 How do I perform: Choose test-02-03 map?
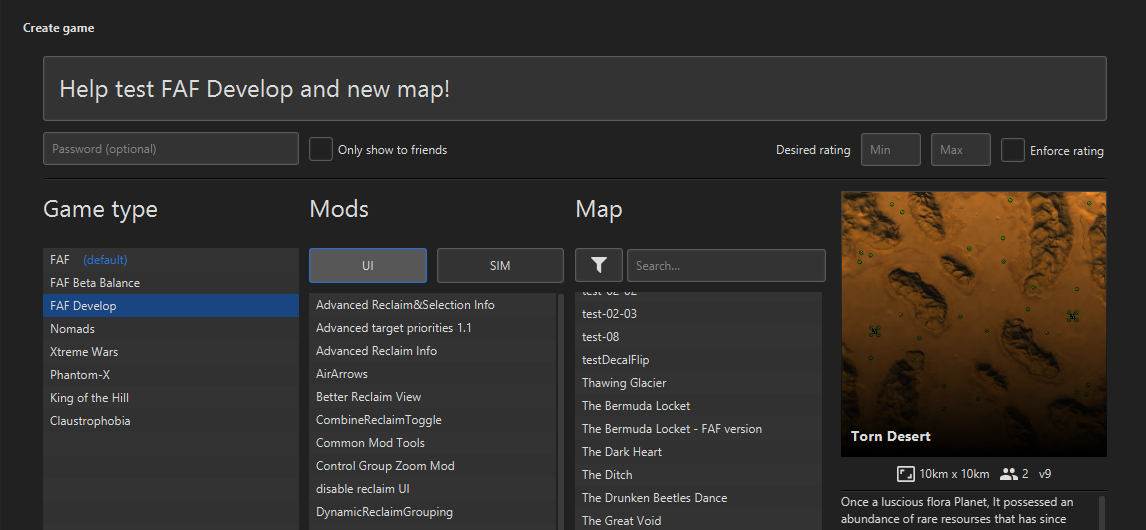[x=699, y=314]
